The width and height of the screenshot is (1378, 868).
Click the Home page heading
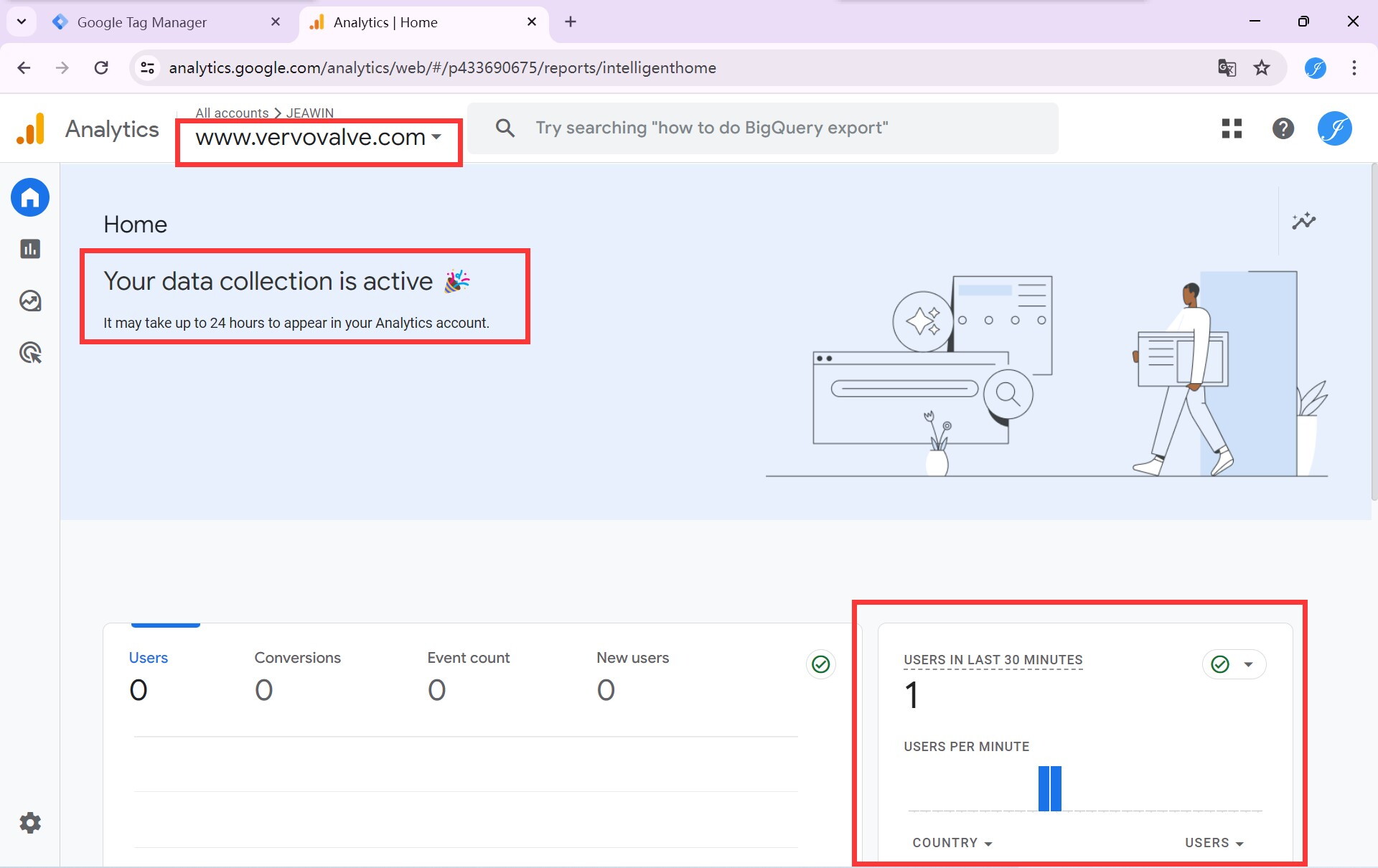(135, 225)
